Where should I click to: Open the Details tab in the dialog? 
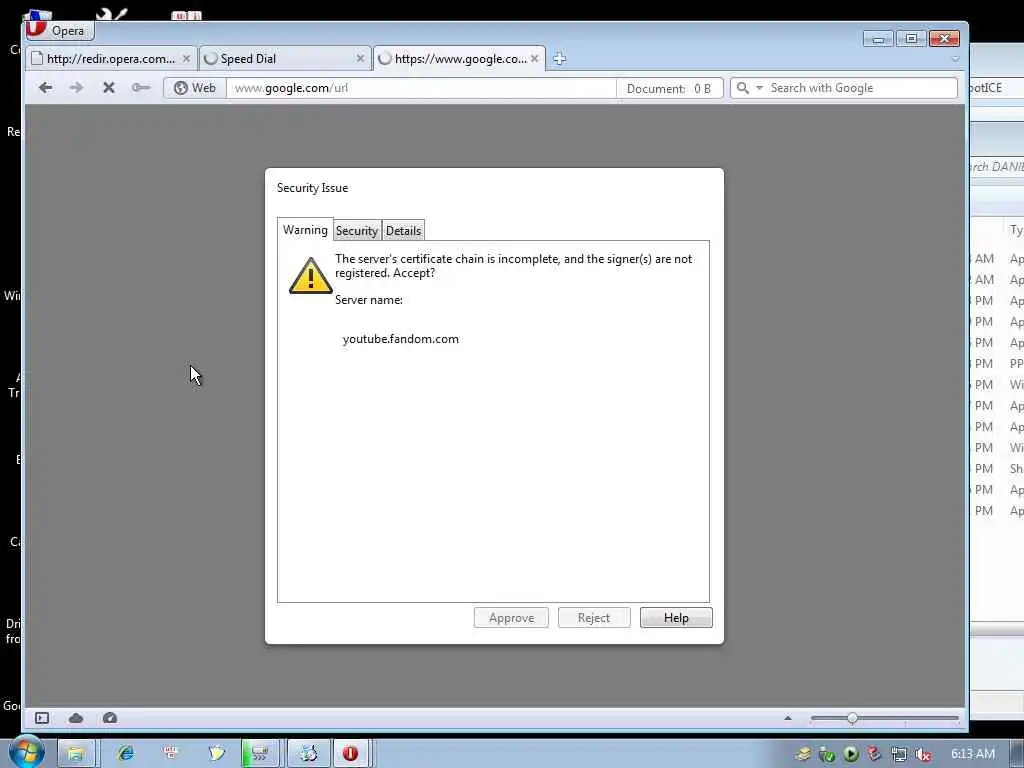pyautogui.click(x=404, y=231)
